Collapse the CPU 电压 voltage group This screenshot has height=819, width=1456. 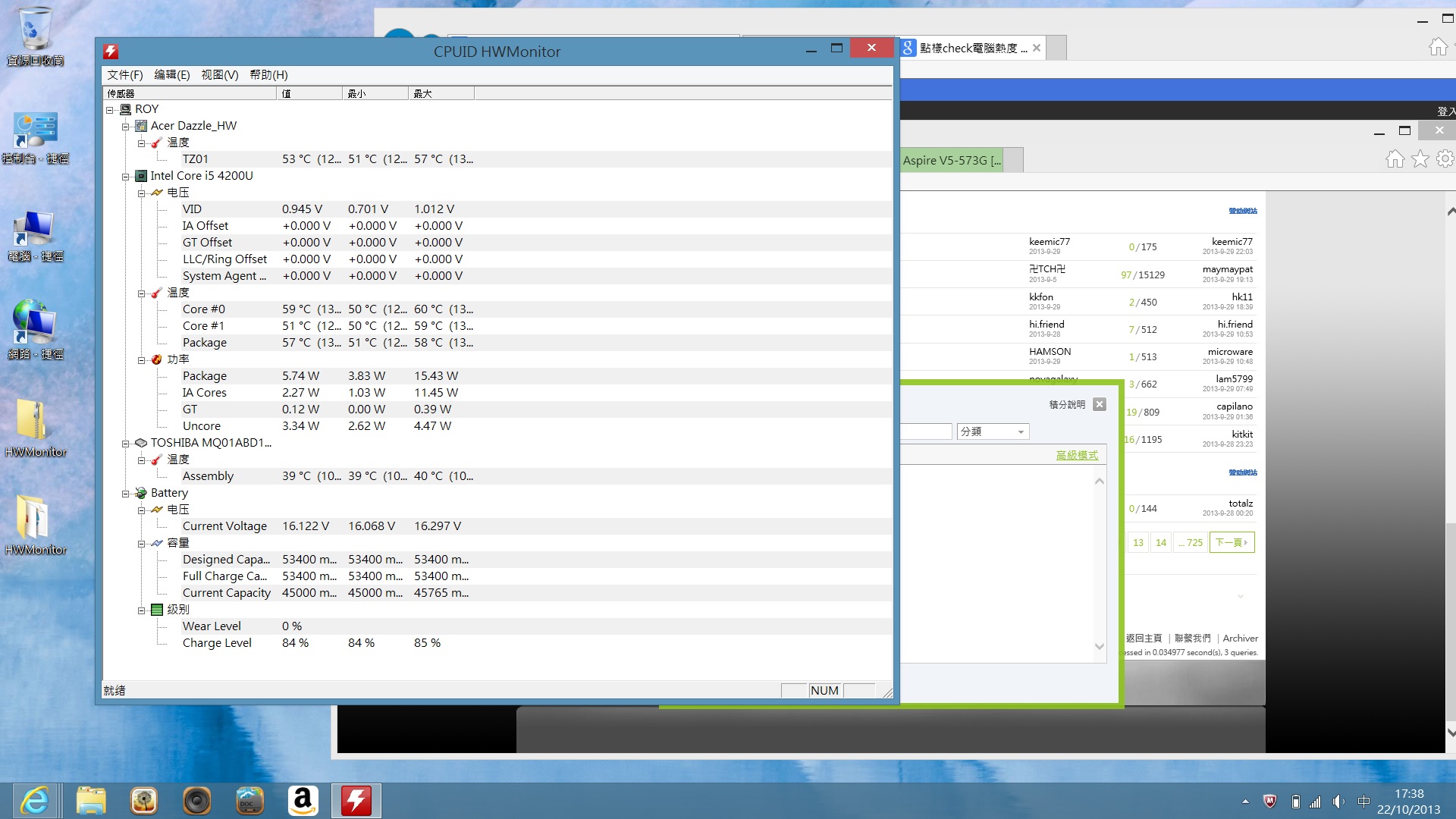tap(141, 193)
